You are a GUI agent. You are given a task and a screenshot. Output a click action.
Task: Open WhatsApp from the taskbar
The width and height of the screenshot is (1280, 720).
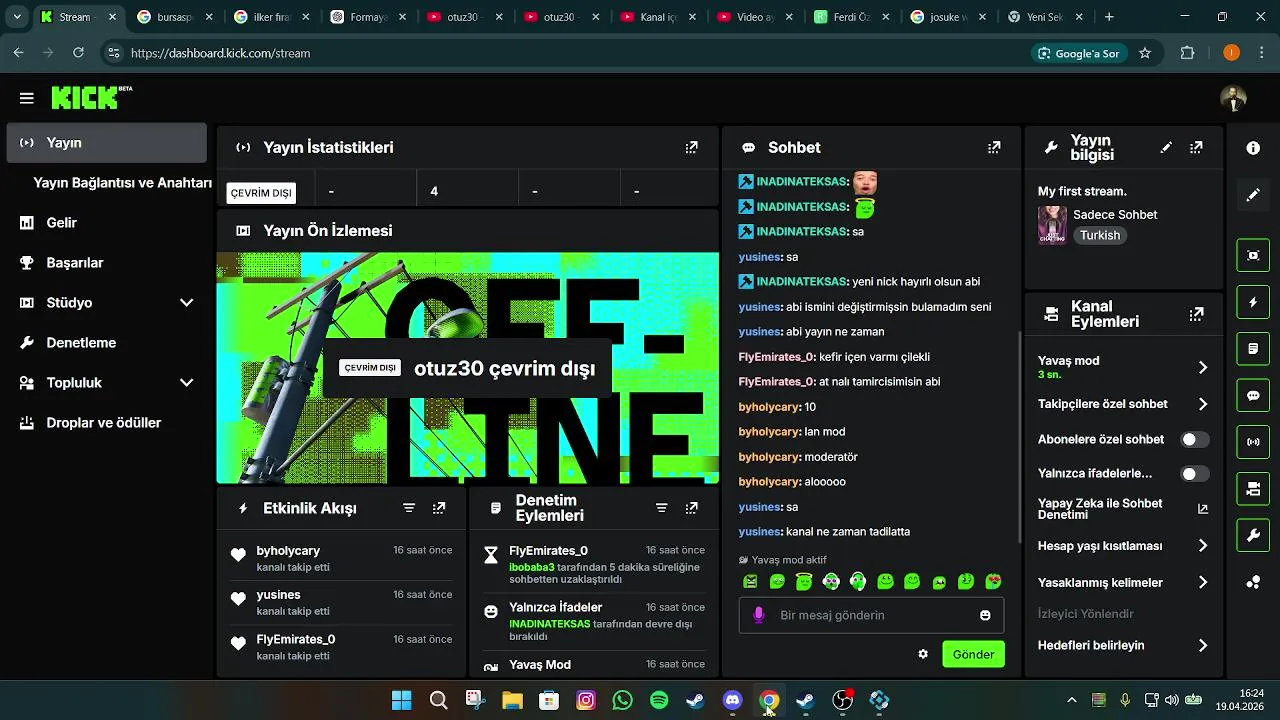tap(622, 700)
